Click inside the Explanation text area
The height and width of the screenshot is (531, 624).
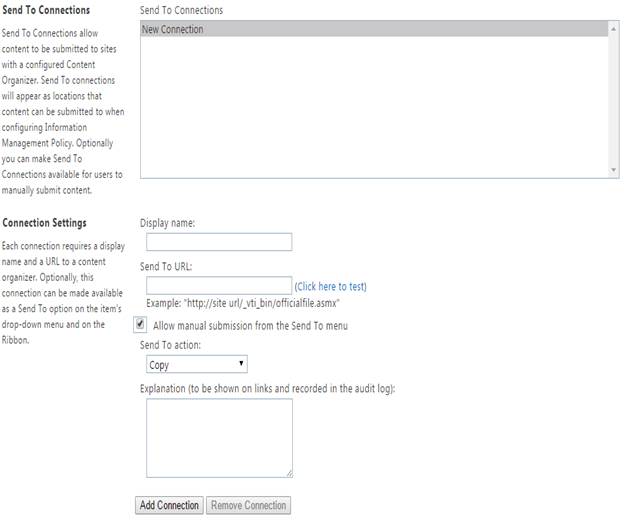(x=219, y=438)
